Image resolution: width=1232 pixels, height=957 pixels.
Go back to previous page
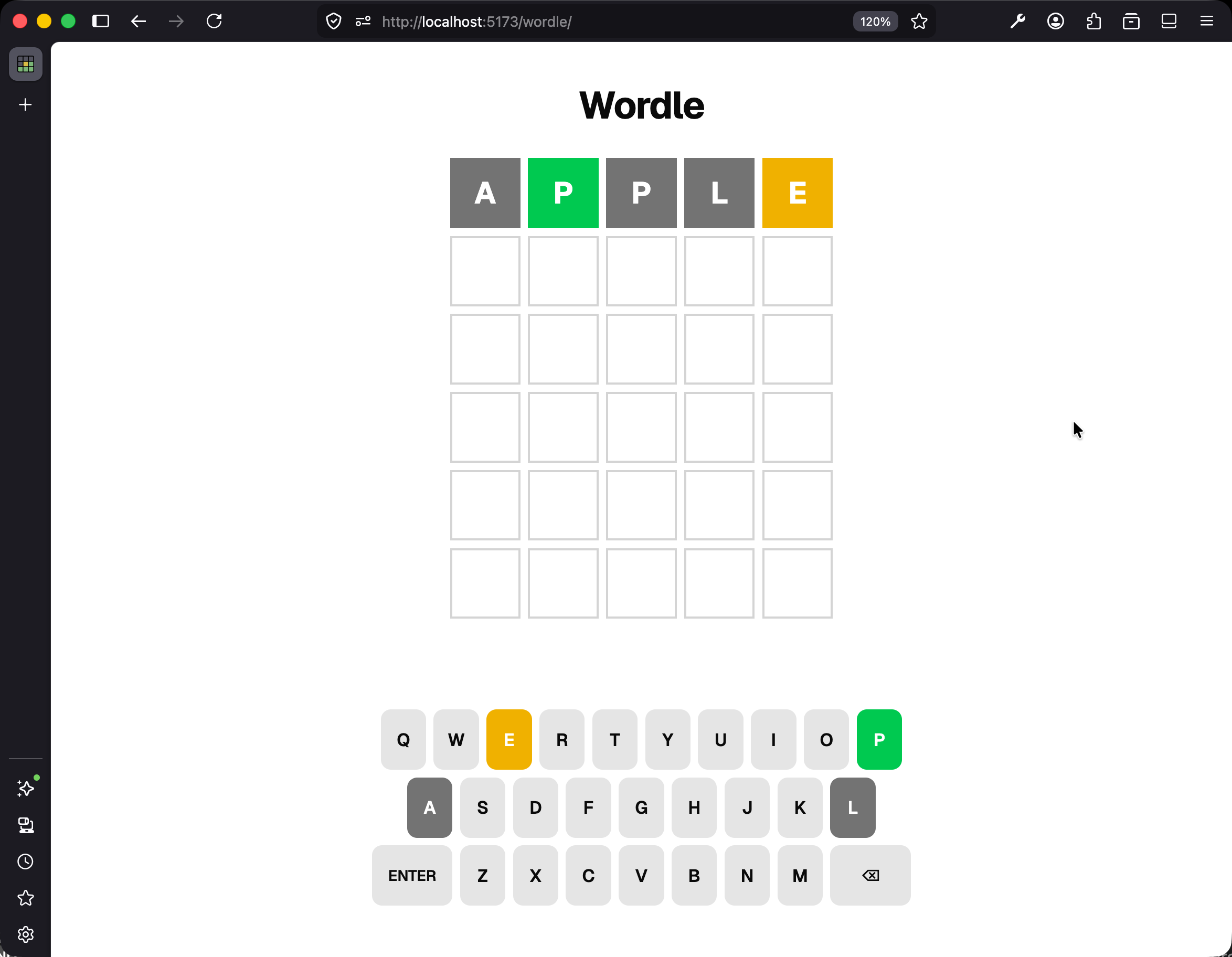(139, 22)
